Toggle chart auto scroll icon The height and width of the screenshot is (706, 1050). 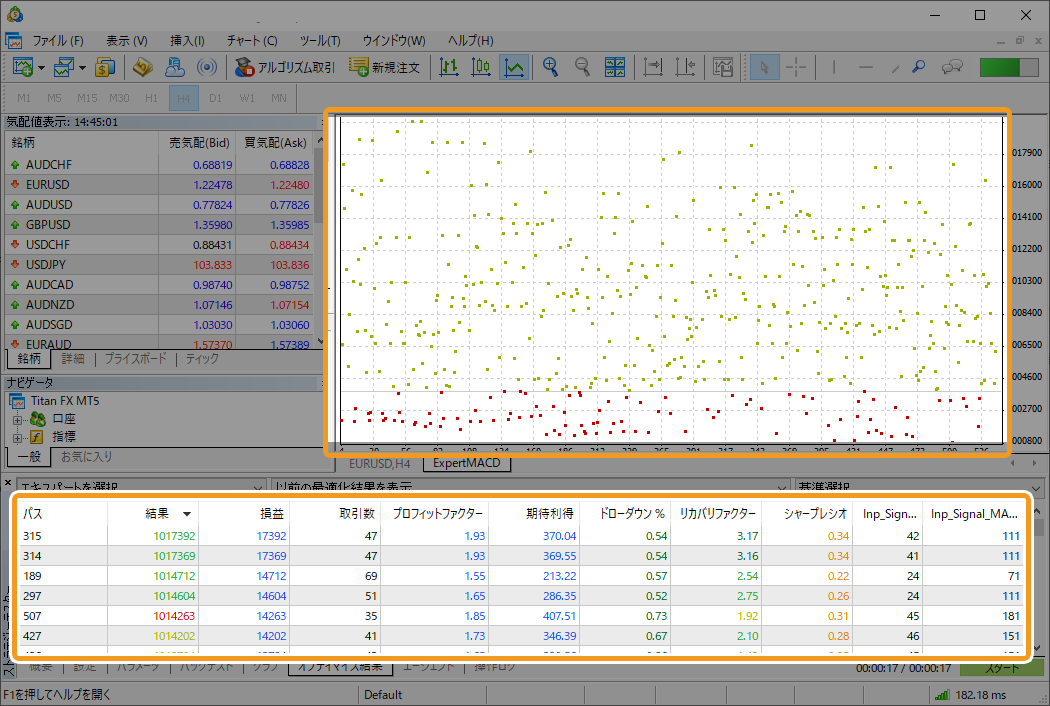coord(652,67)
